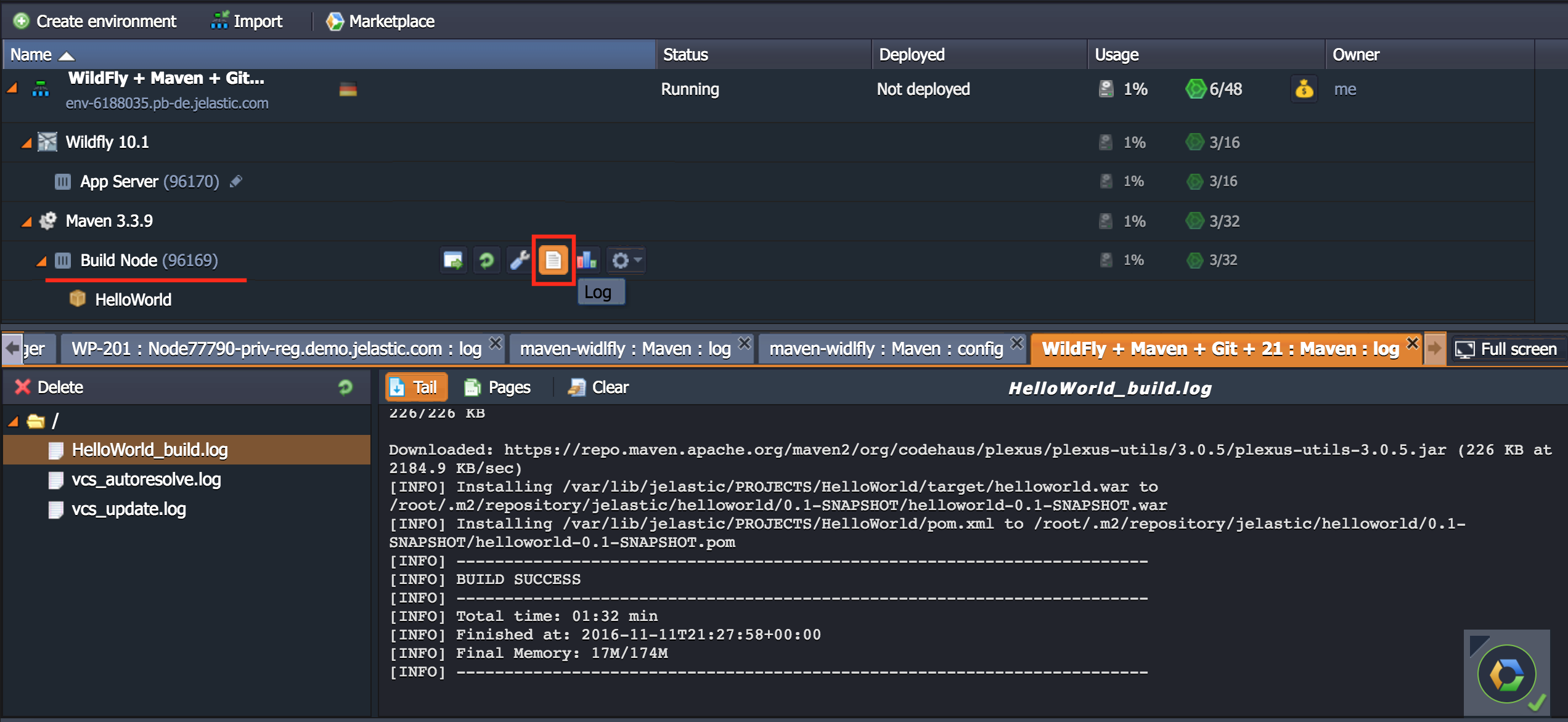Close the maven-widlfly Maven log tab

[744, 343]
